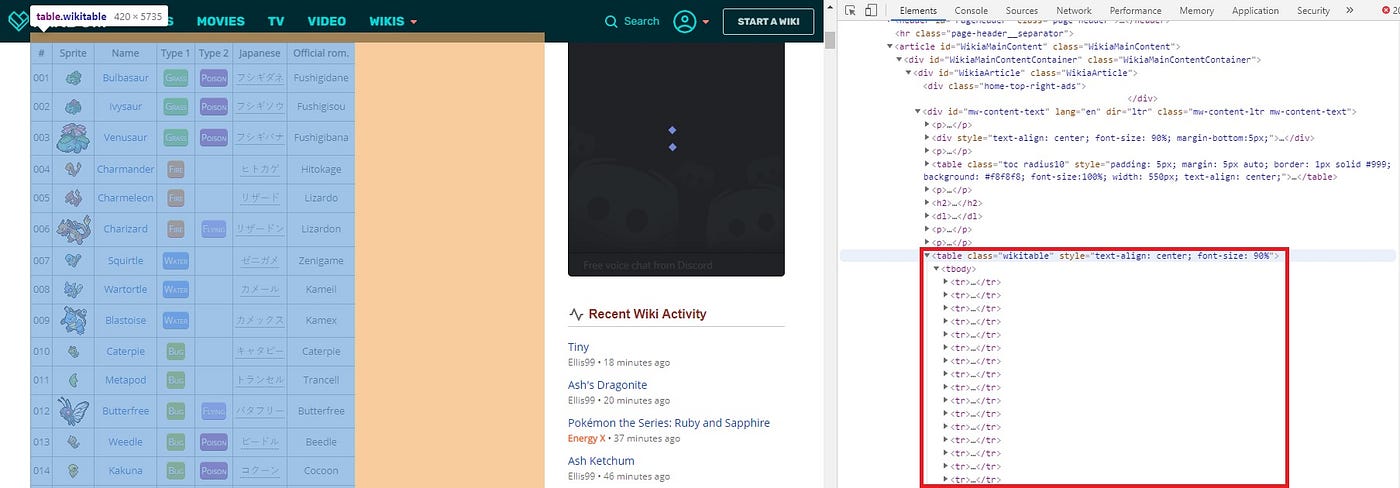1400x488 pixels.
Task: Collapse the tbody node
Action: coord(936,269)
